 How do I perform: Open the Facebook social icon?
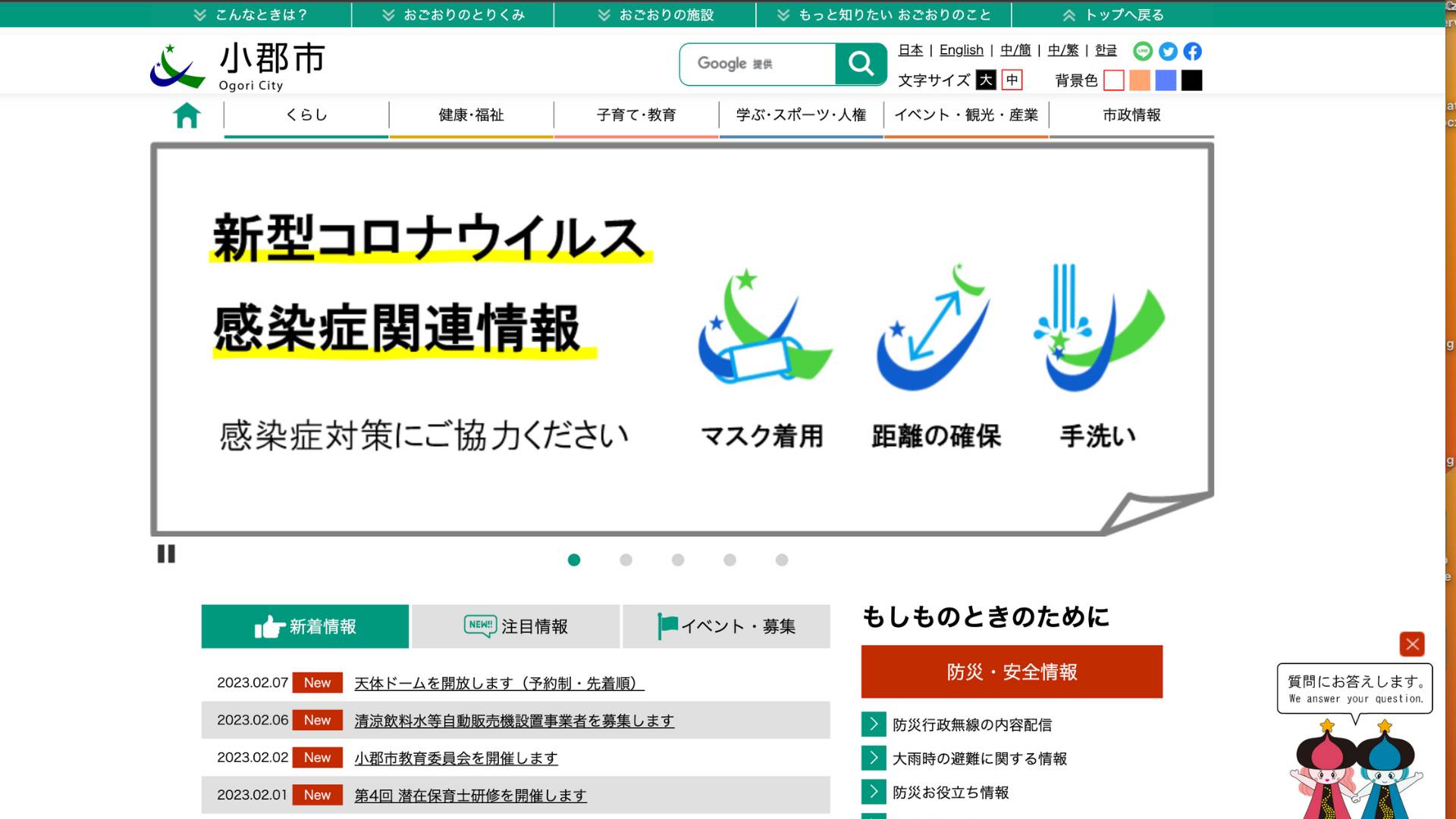click(x=1193, y=51)
